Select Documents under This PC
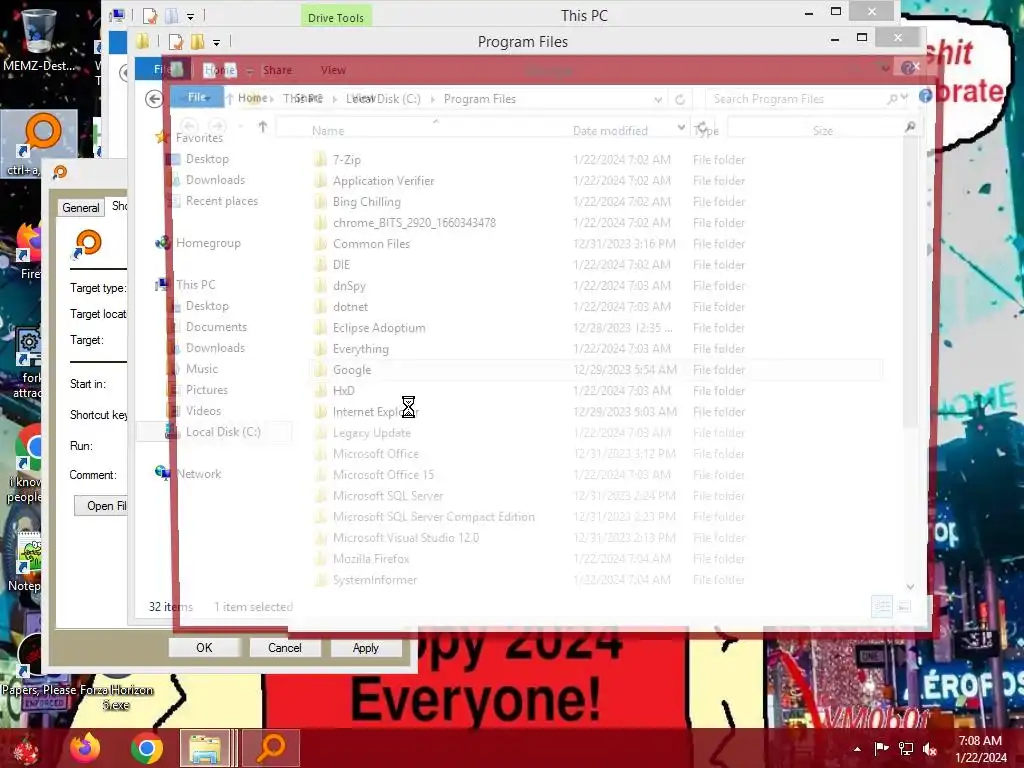 [216, 327]
